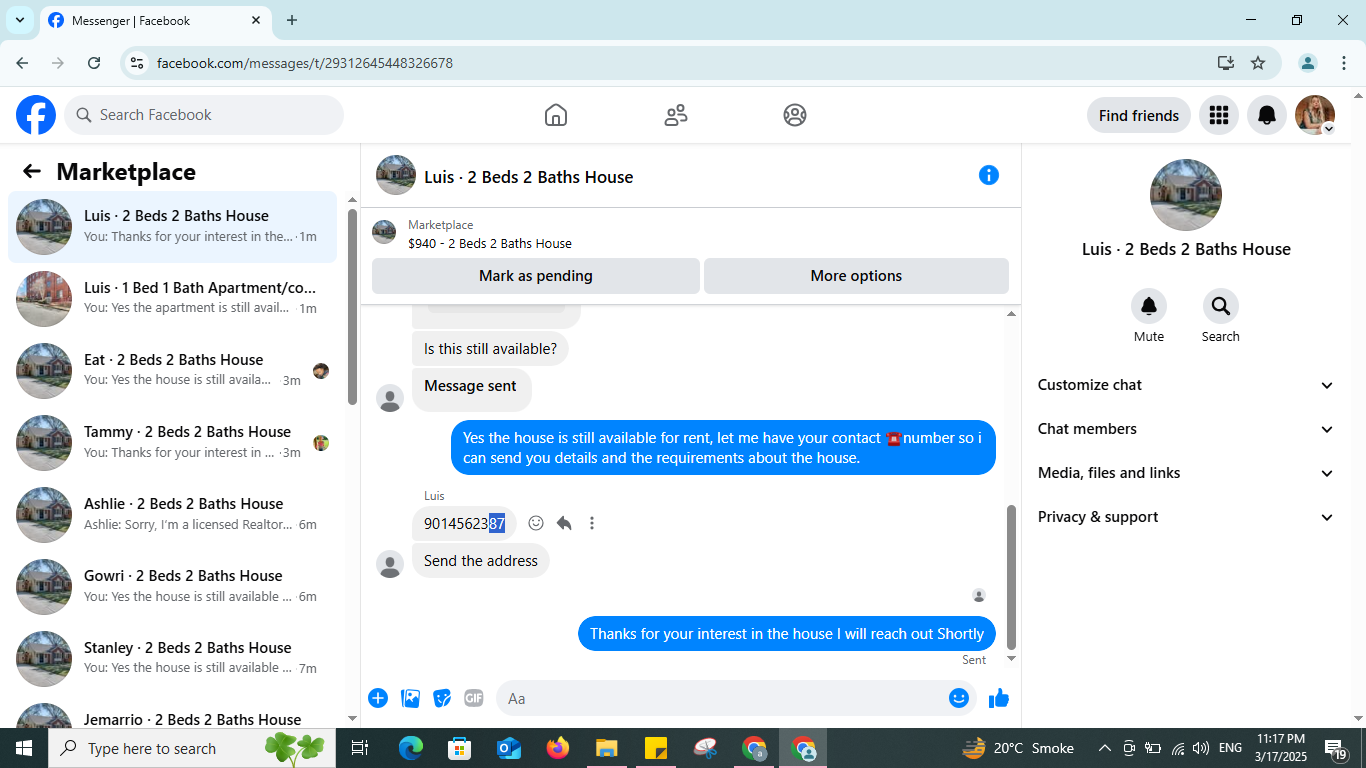Open the Windows Start menu
The height and width of the screenshot is (768, 1366).
click(x=24, y=748)
